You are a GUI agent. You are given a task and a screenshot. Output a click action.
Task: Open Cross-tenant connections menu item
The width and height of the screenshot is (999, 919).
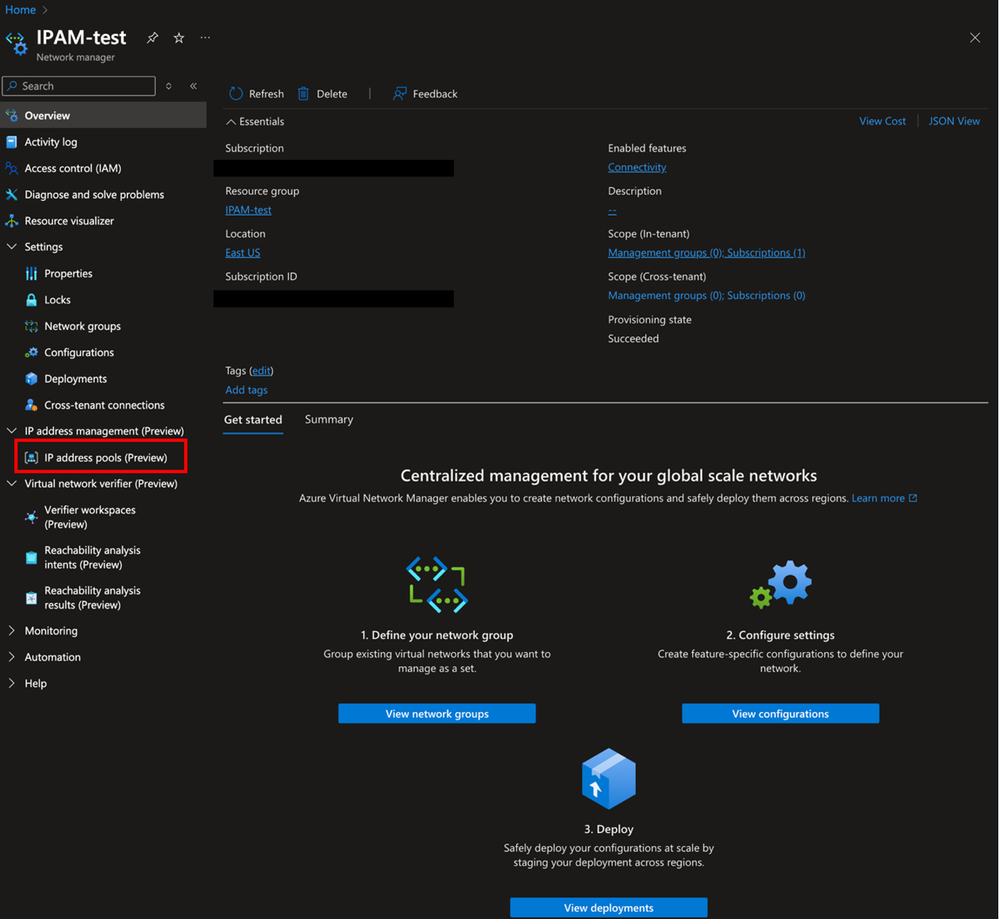pyautogui.click(x=103, y=405)
